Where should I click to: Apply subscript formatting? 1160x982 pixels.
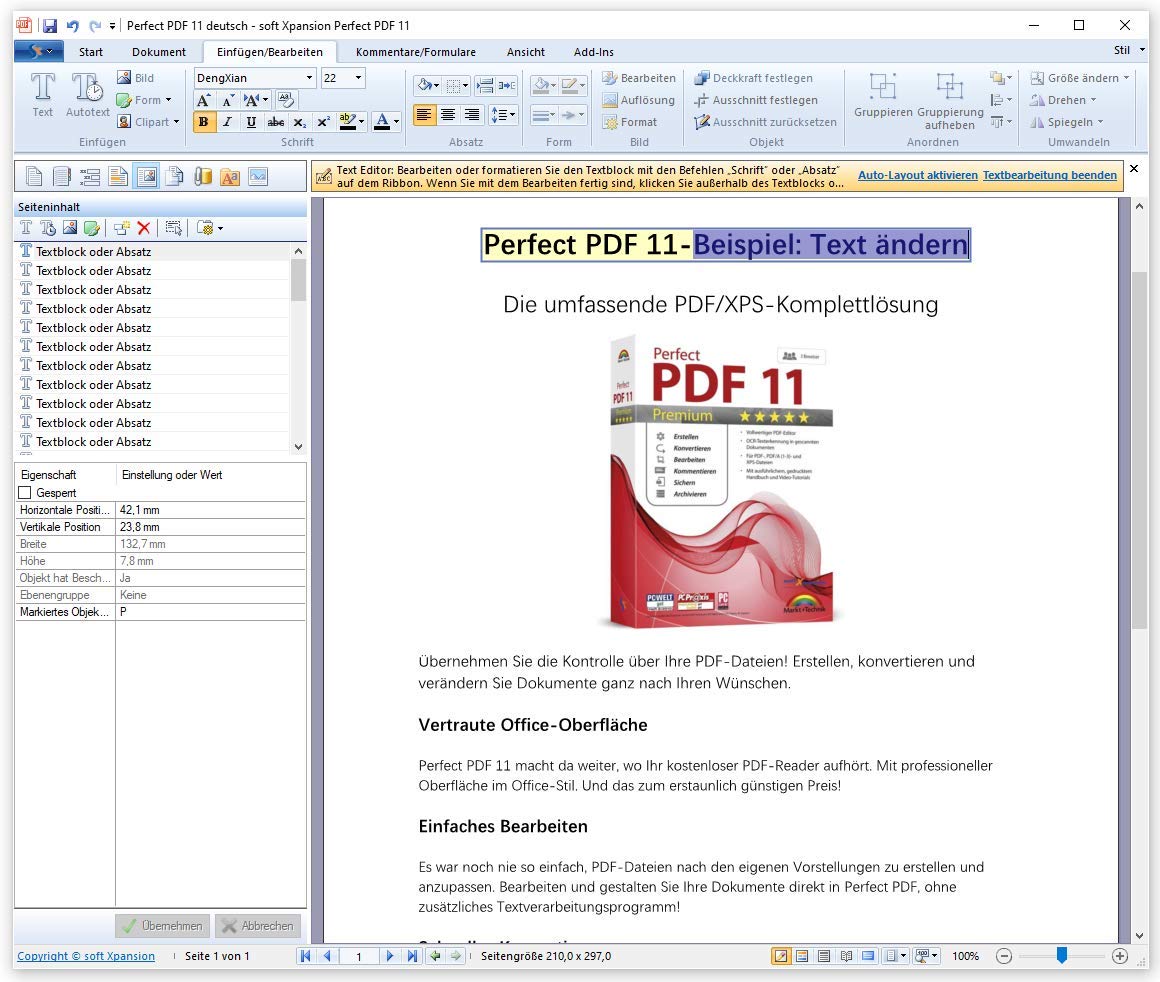[x=299, y=122]
